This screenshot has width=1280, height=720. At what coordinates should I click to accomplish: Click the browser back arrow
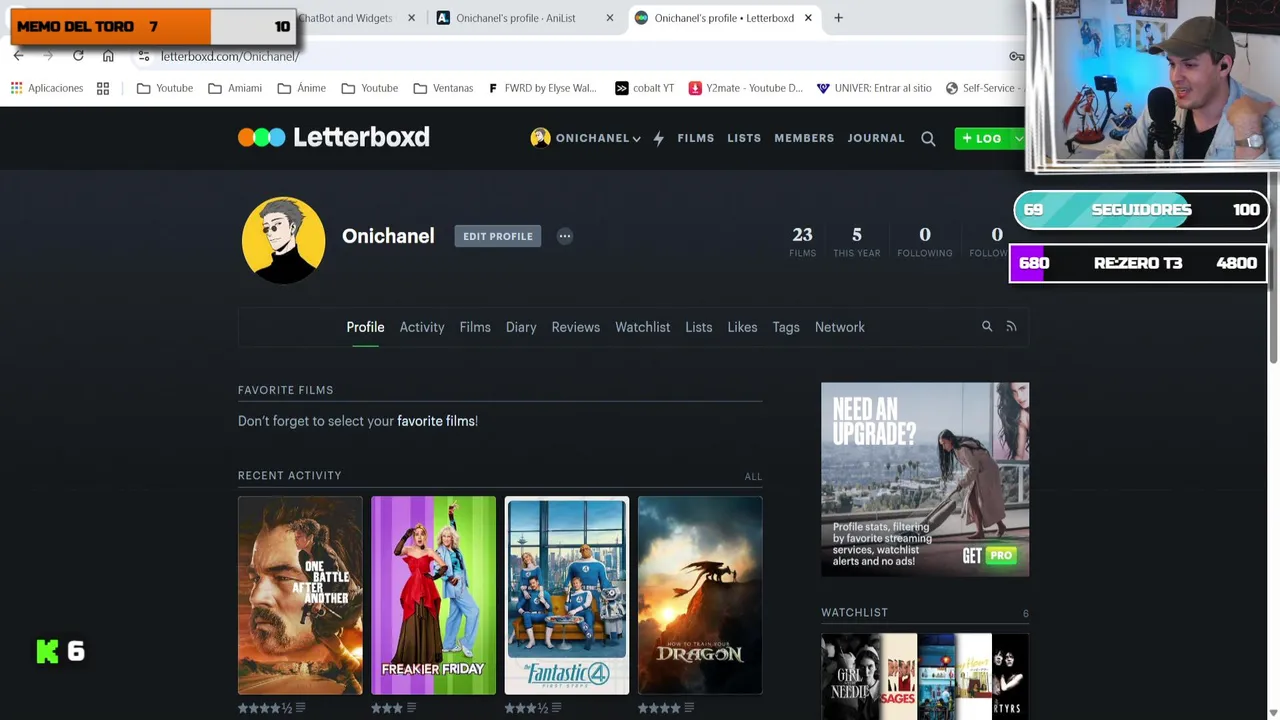click(18, 56)
